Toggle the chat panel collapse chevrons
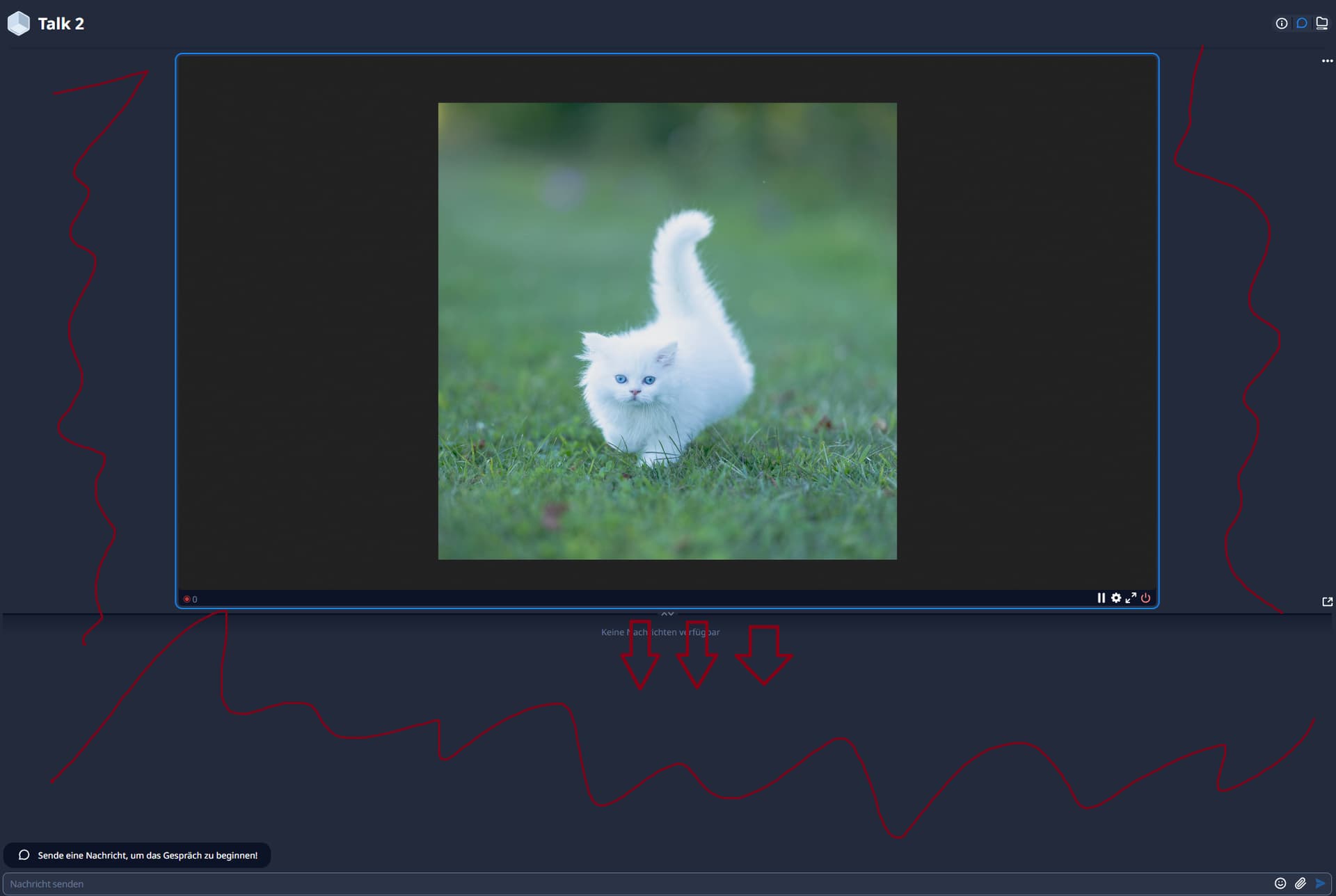The width and height of the screenshot is (1336, 896). (667, 614)
